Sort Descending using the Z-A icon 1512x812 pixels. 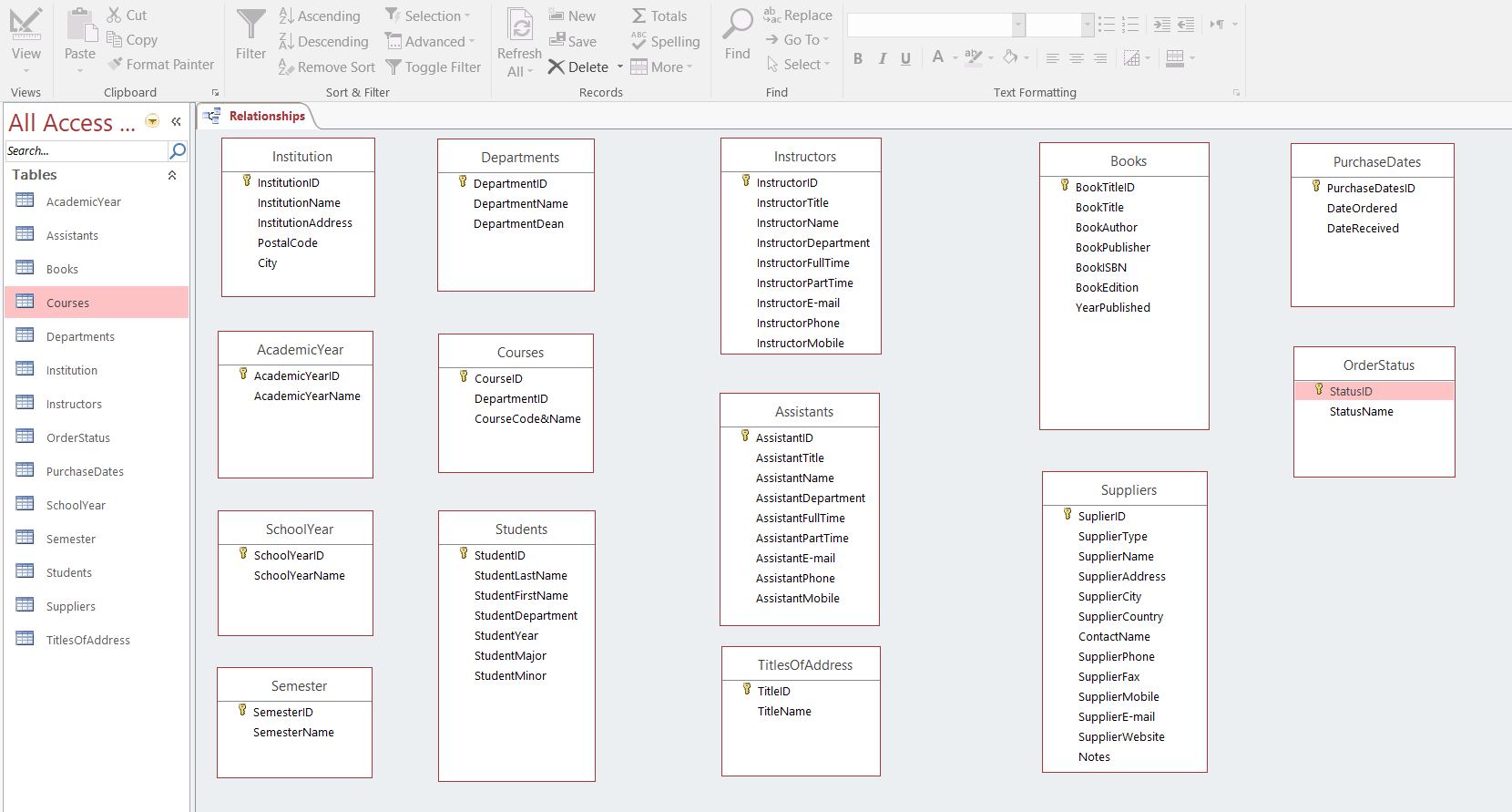(286, 41)
